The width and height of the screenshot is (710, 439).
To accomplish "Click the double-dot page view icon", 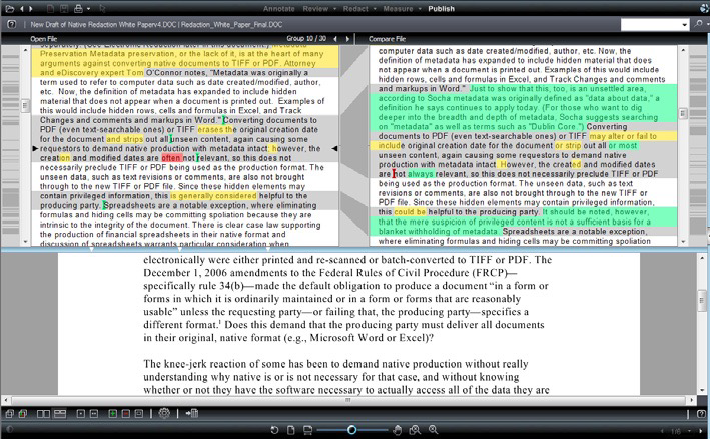I will pyautogui.click(x=94, y=413).
